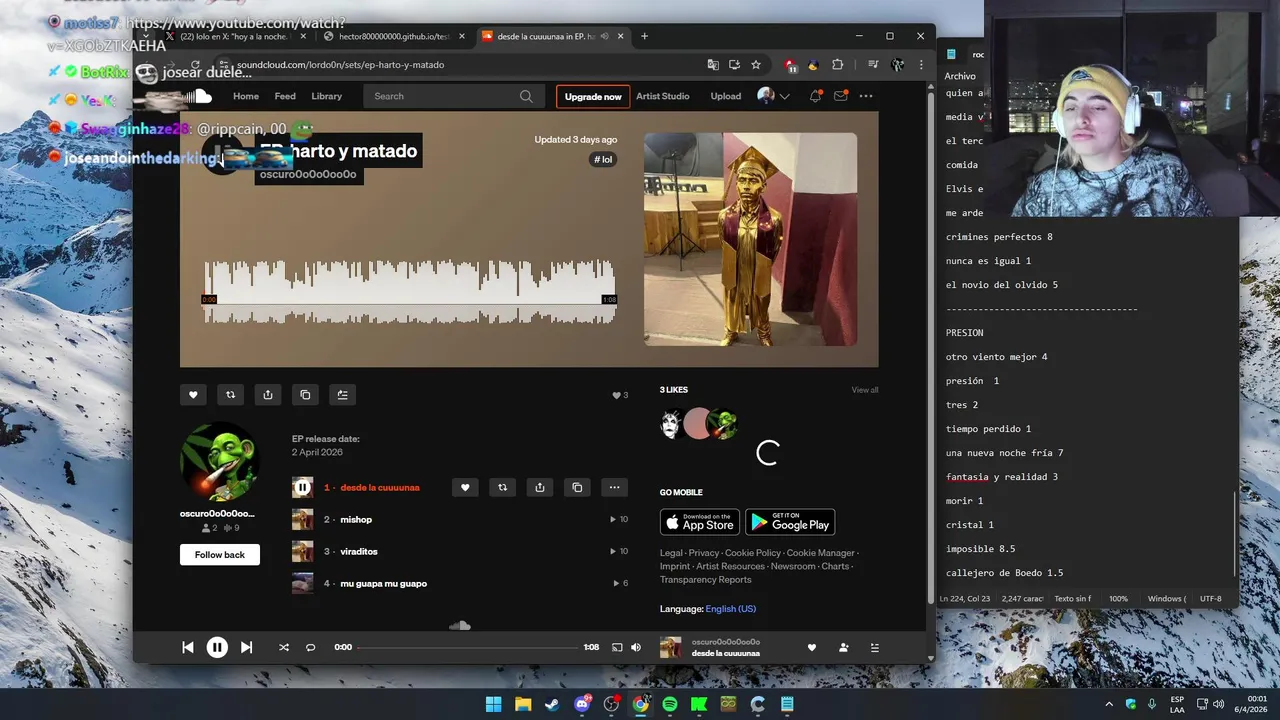Click the waveform to seek in track
This screenshot has width=1280, height=720.
coord(409,291)
